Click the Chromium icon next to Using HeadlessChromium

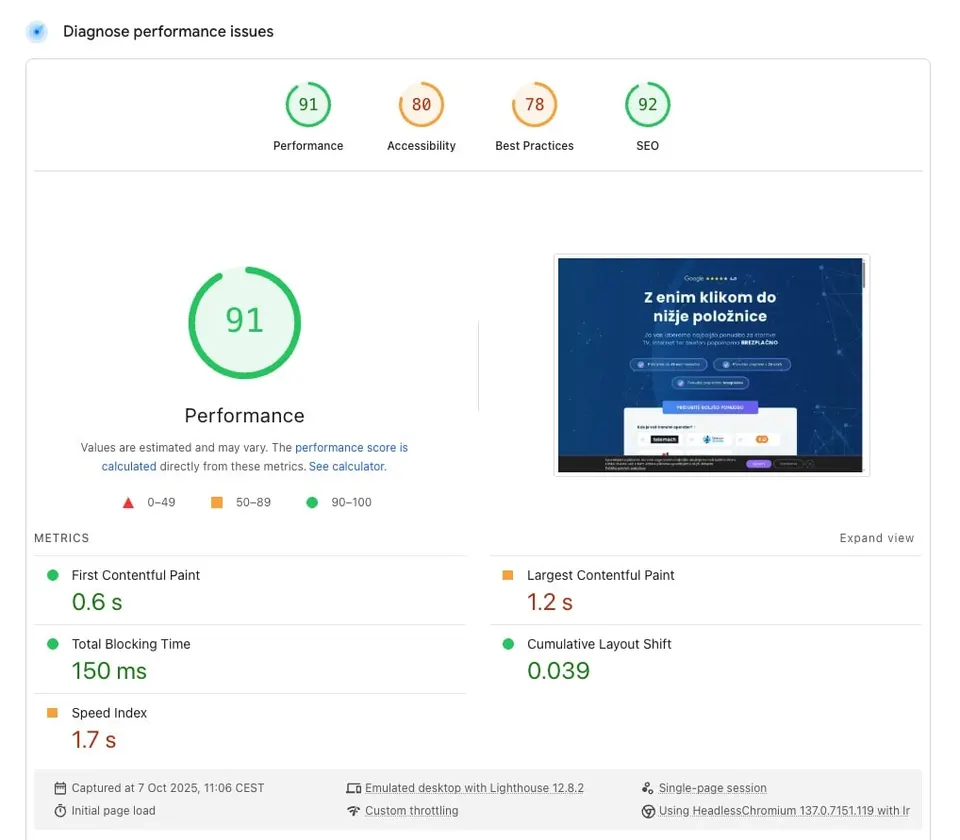[x=648, y=811]
